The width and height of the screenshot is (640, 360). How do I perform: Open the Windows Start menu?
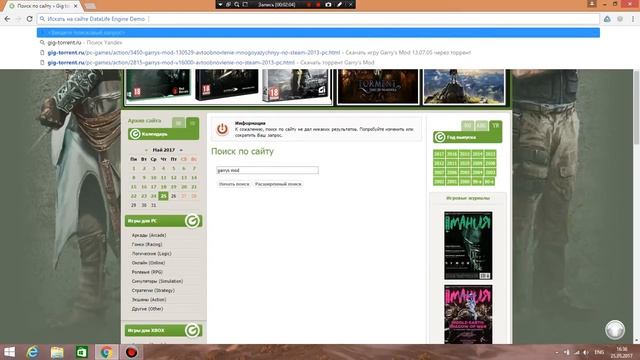point(9,352)
